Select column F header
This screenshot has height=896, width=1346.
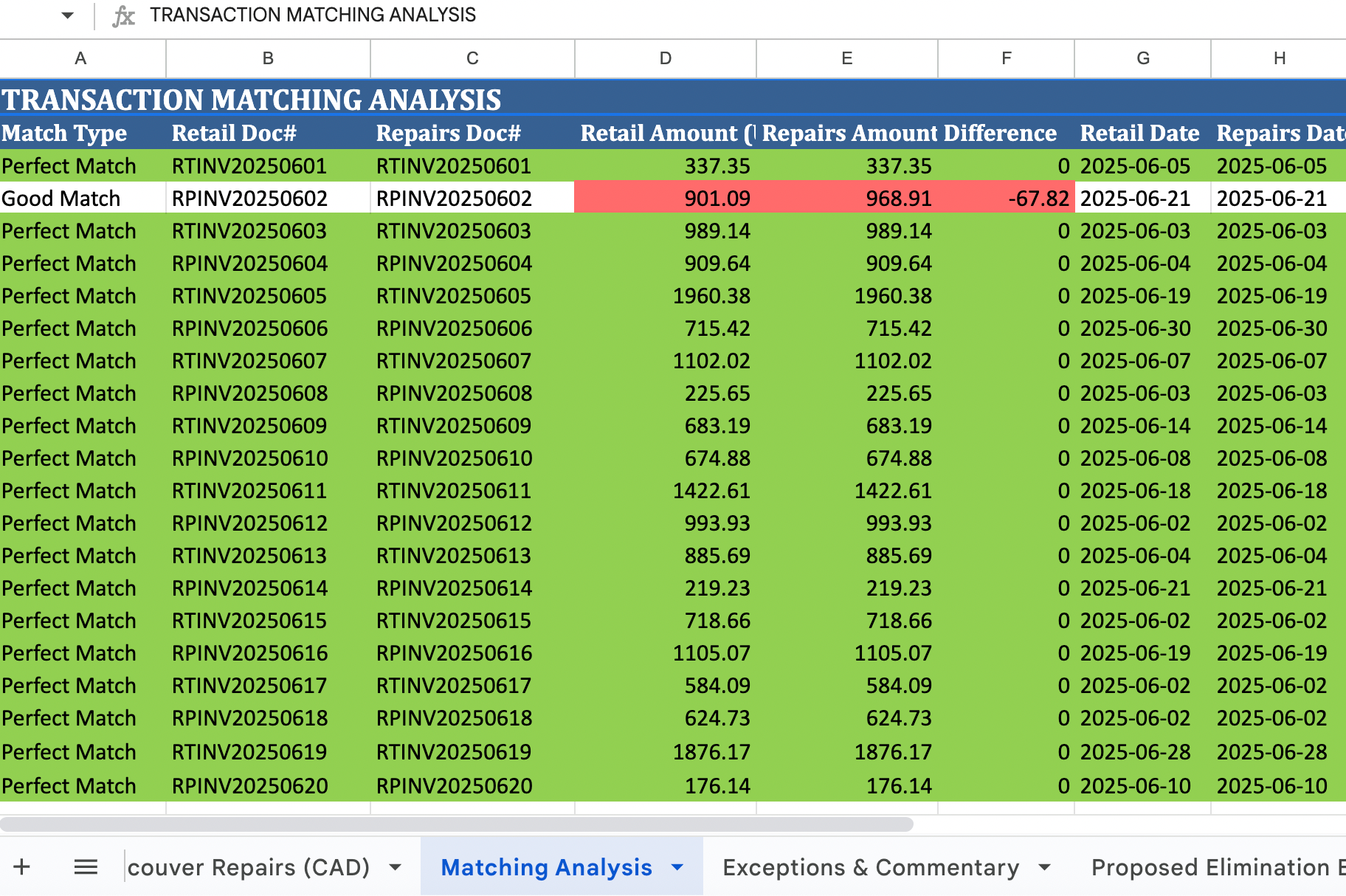click(x=1007, y=58)
